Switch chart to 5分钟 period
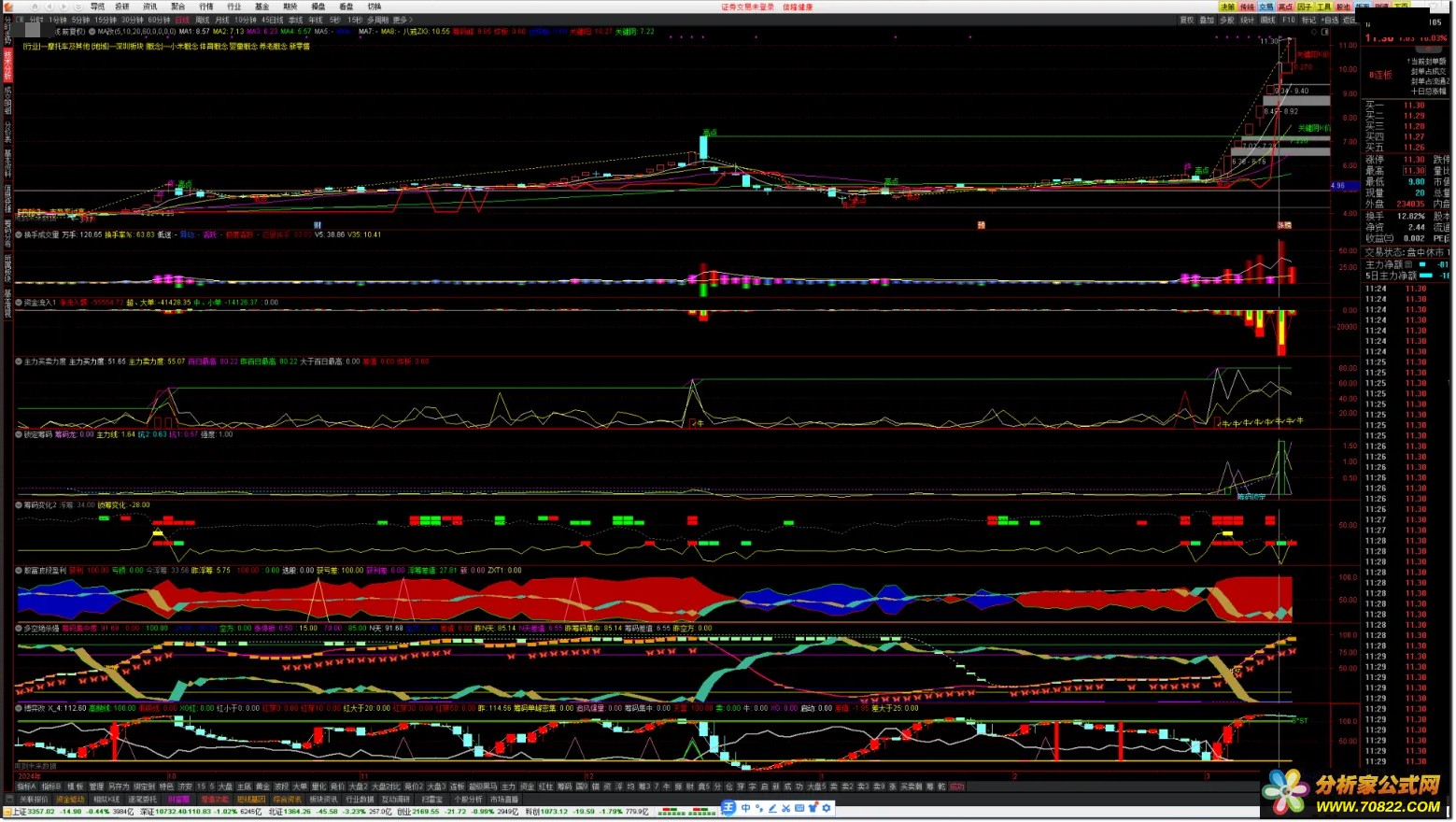 tap(80, 20)
